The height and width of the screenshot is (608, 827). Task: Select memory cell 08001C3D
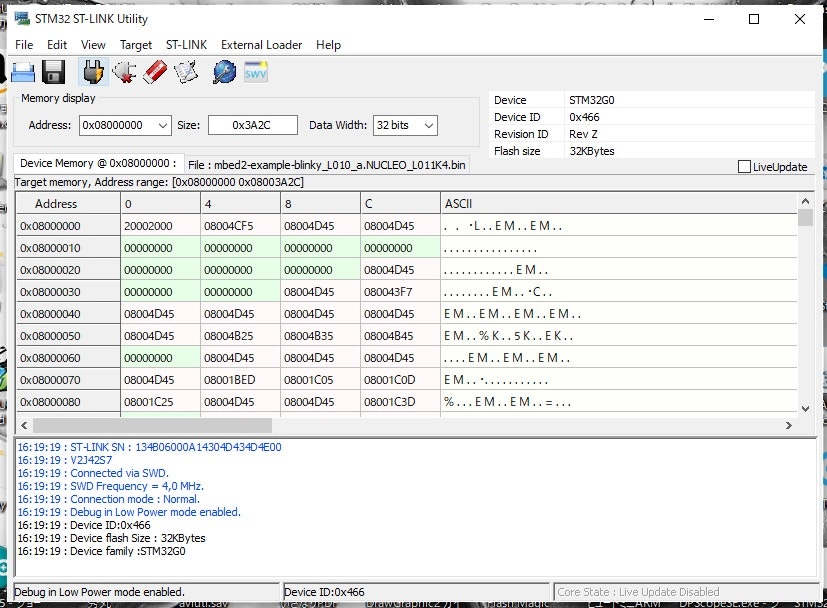400,402
